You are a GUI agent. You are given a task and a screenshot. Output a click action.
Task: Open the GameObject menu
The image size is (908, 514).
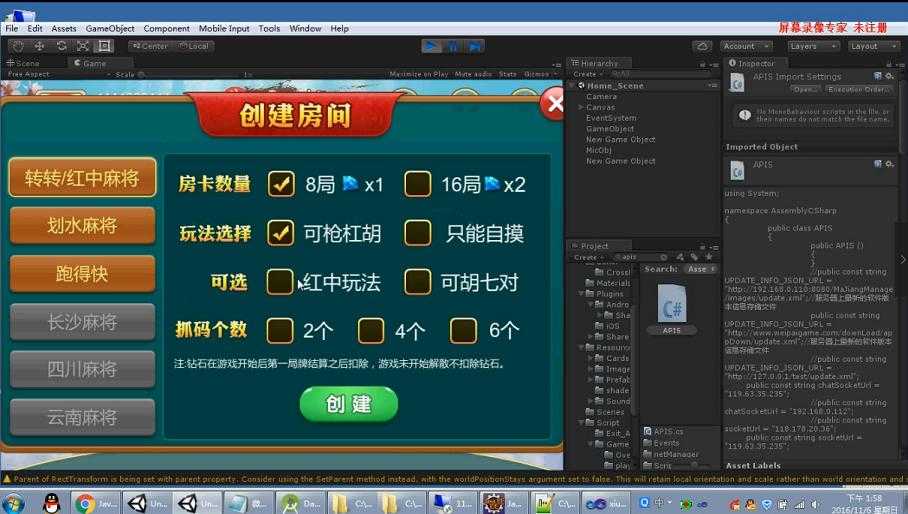click(110, 28)
